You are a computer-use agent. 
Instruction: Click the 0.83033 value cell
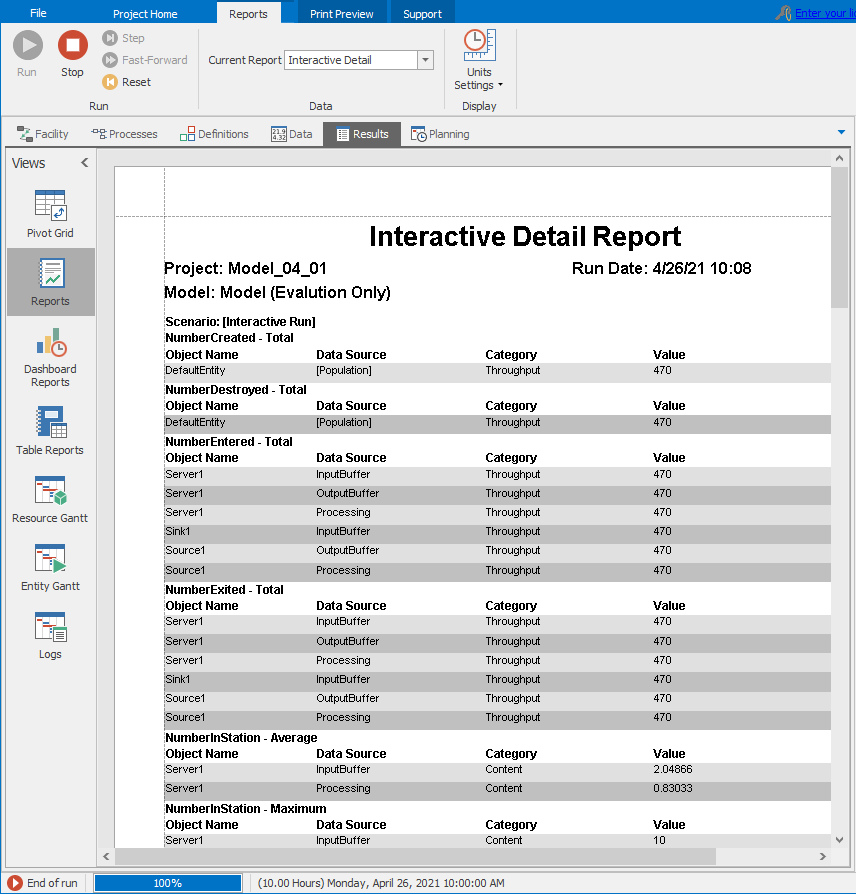[x=673, y=789]
